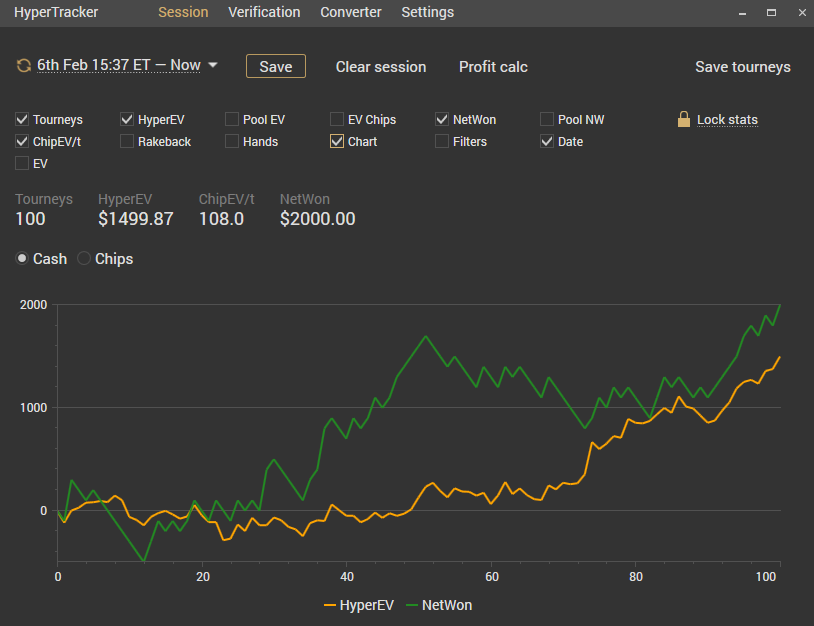Click the 40 x-axis label
Screen dimensions: 814x626
coord(347,577)
